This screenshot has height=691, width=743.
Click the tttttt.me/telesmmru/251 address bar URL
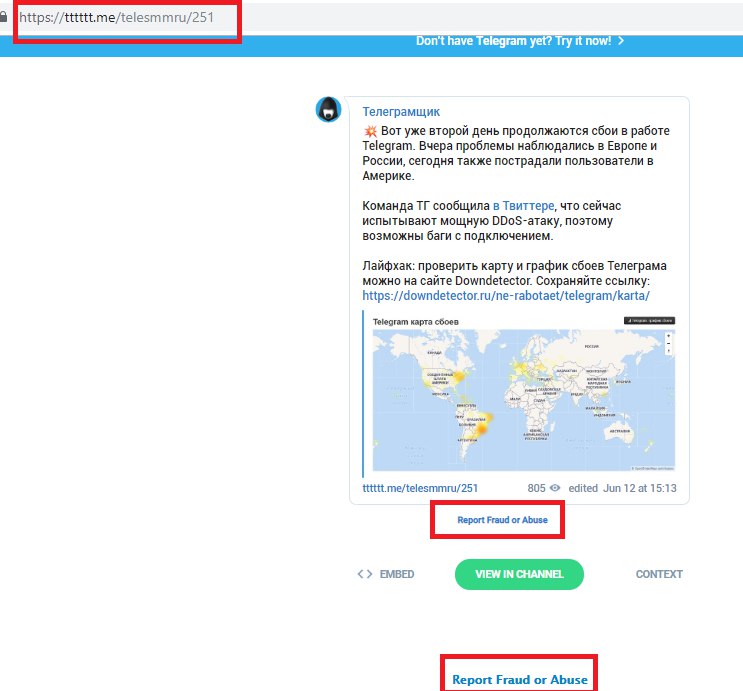click(x=117, y=18)
